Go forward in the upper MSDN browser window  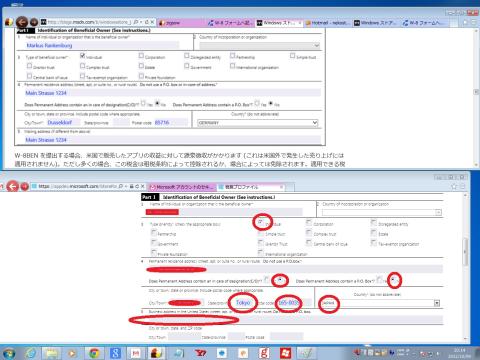tap(34, 22)
